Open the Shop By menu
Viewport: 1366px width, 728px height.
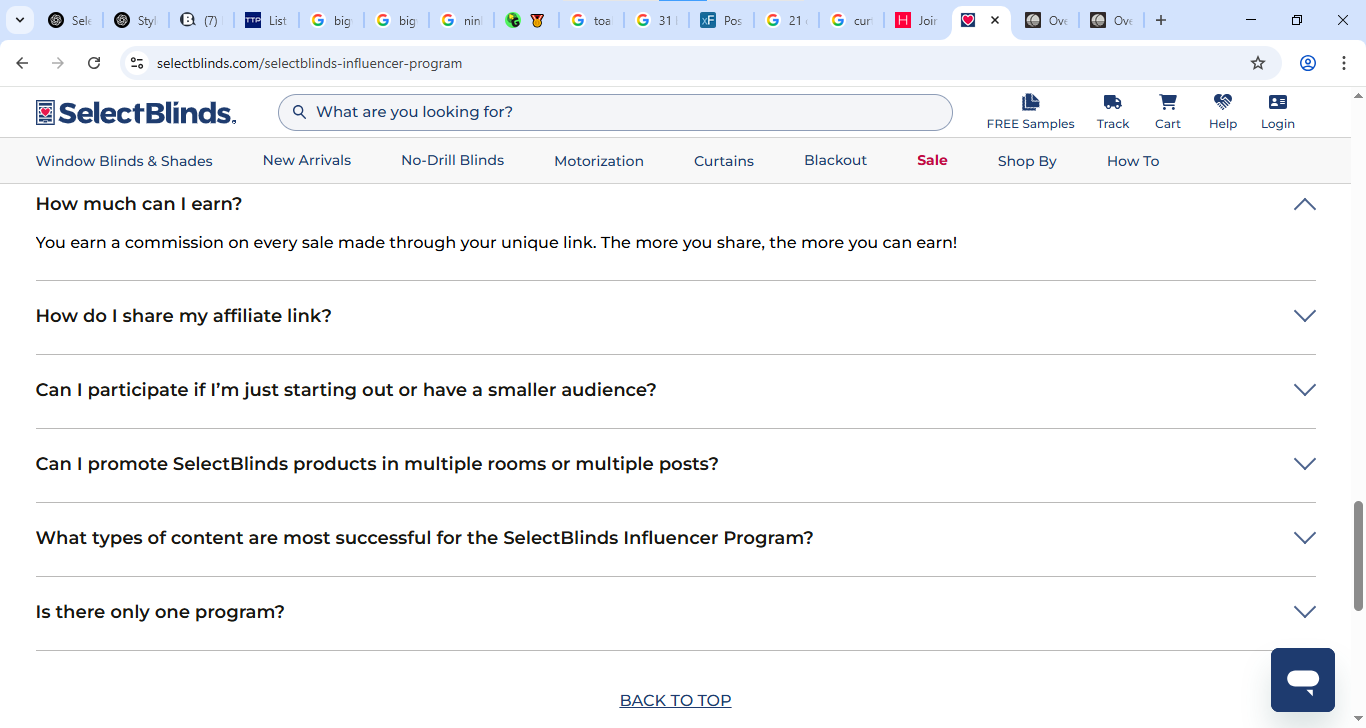tap(1027, 161)
